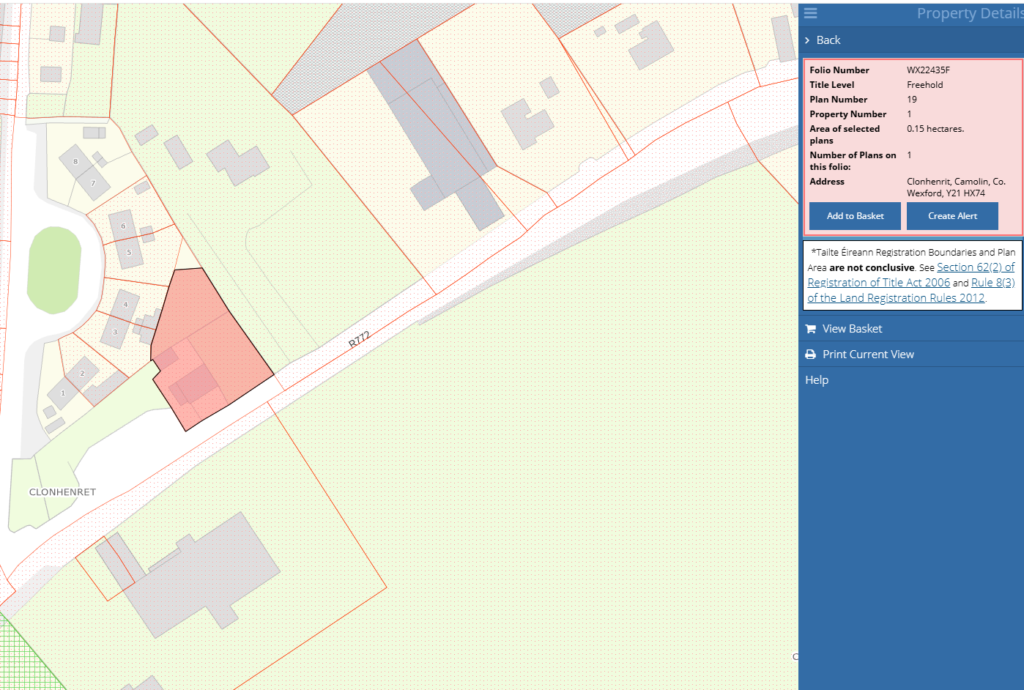The width and height of the screenshot is (1024, 690).
Task: Select the Print Current View text label
Action: [868, 355]
